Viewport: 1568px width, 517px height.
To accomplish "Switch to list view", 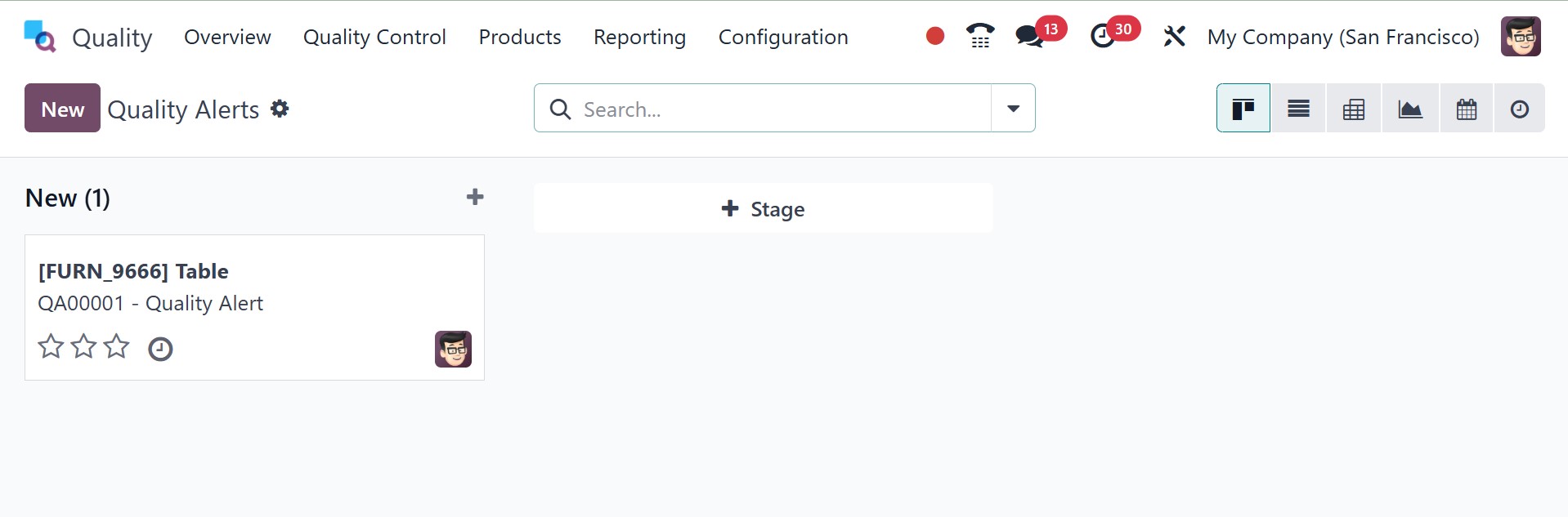I will pos(1298,109).
